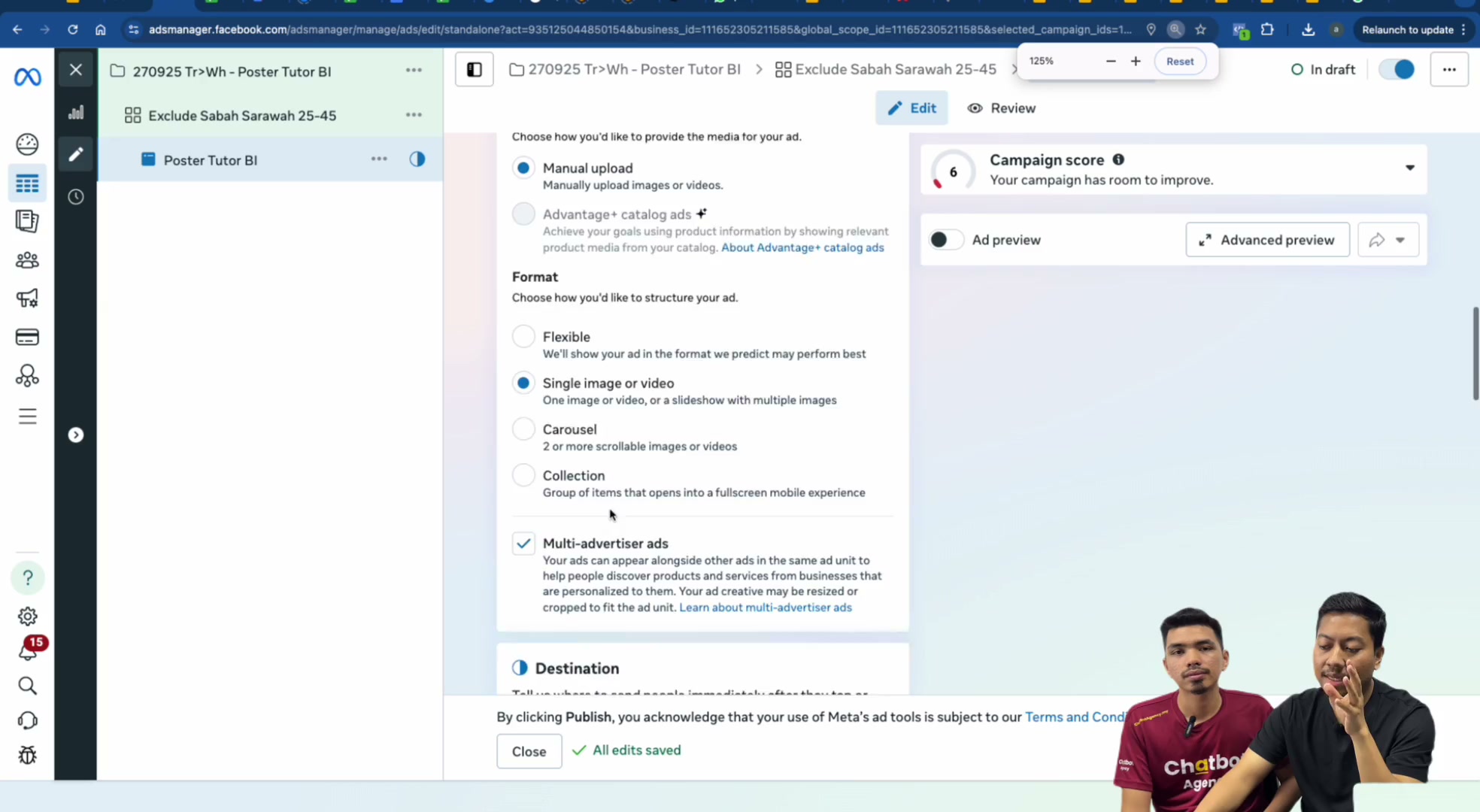The width and height of the screenshot is (1480, 812).
Task: Open the Help question mark icon
Action: pyautogui.click(x=28, y=577)
